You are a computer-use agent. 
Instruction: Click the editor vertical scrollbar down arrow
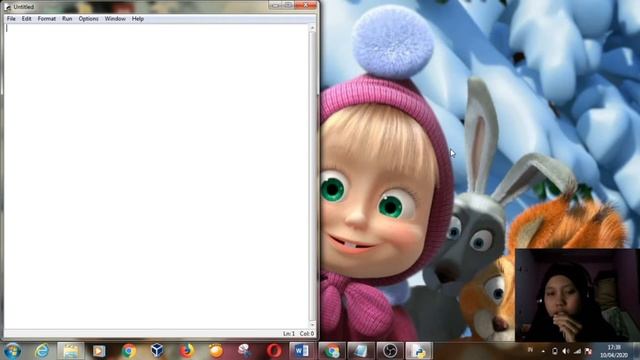[312, 325]
